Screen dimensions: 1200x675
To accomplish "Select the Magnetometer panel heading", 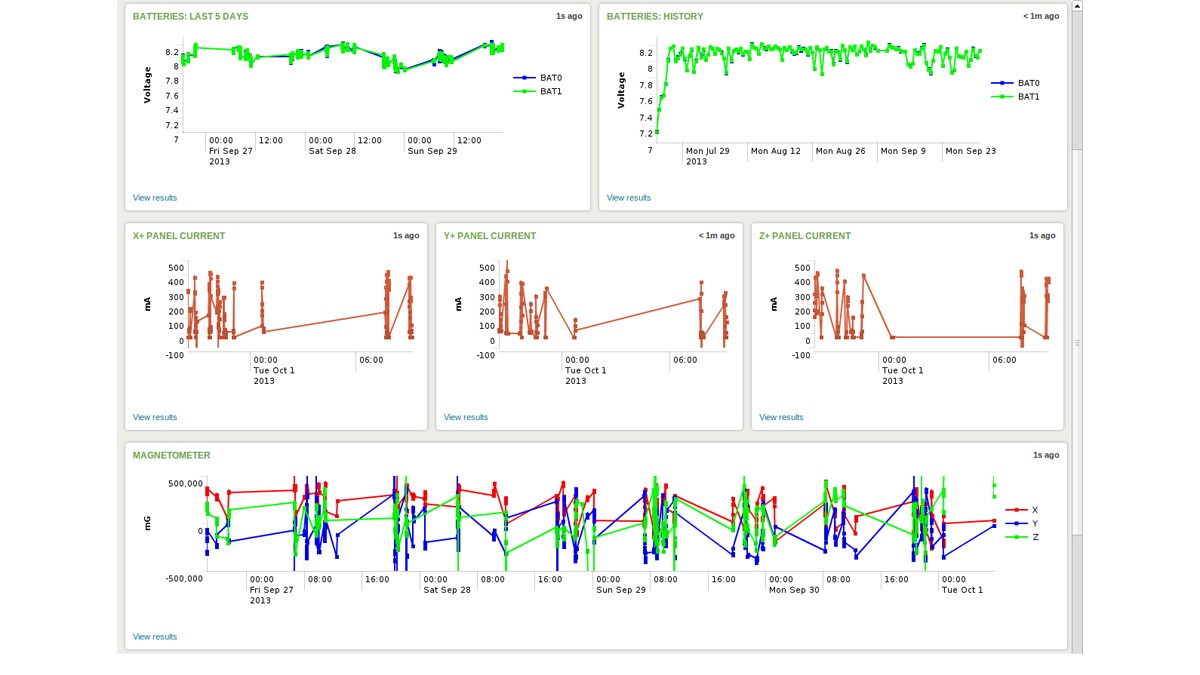I will point(172,456).
